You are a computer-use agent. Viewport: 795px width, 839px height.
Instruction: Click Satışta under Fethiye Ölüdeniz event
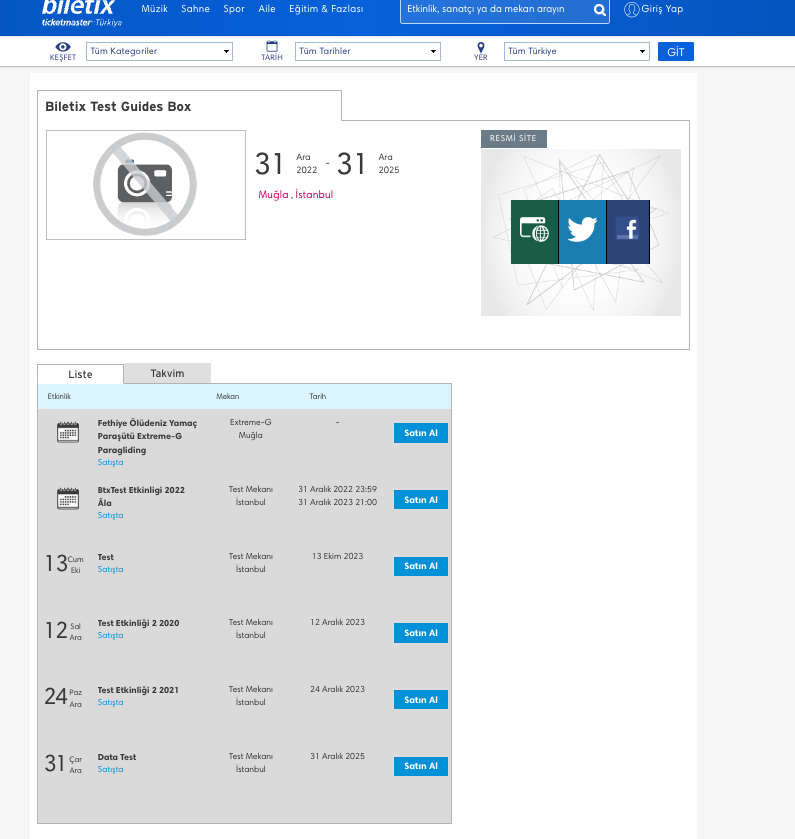110,462
